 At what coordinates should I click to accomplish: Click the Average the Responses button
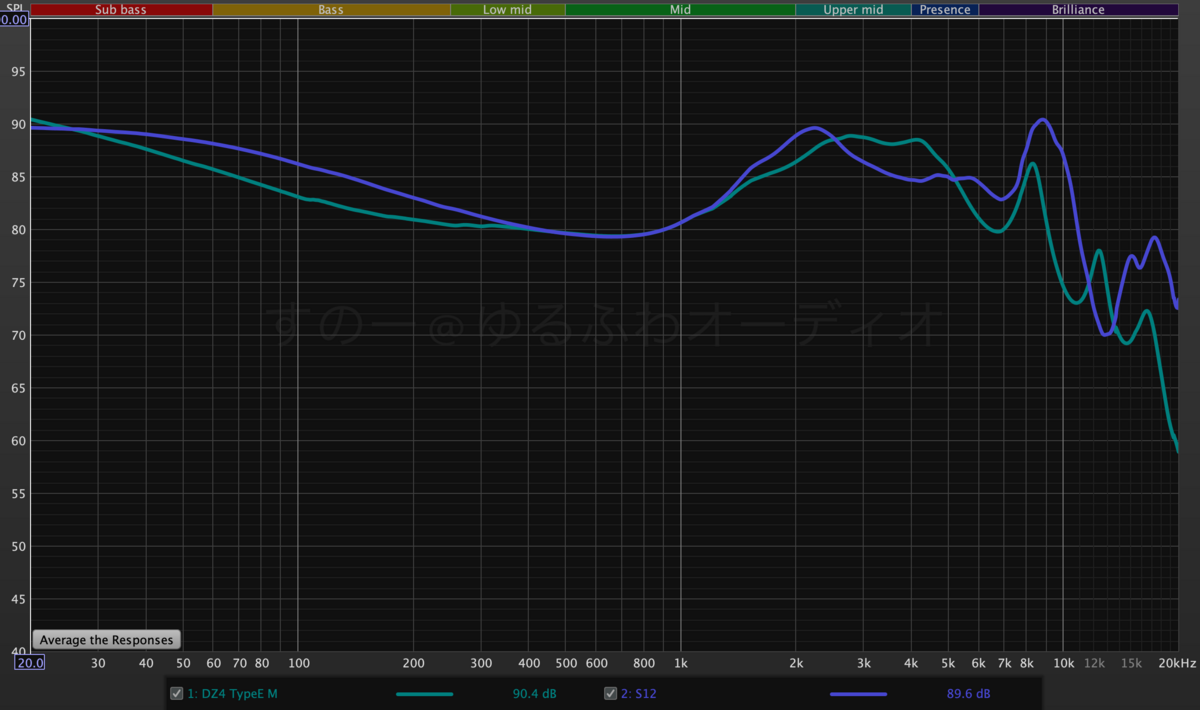(106, 640)
